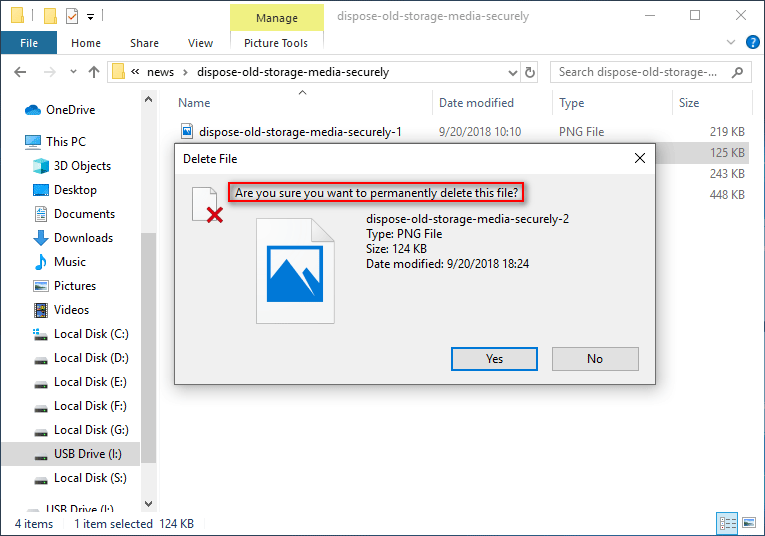Switch to large thumbnails view icon
The width and height of the screenshot is (765, 536).
pyautogui.click(x=749, y=523)
